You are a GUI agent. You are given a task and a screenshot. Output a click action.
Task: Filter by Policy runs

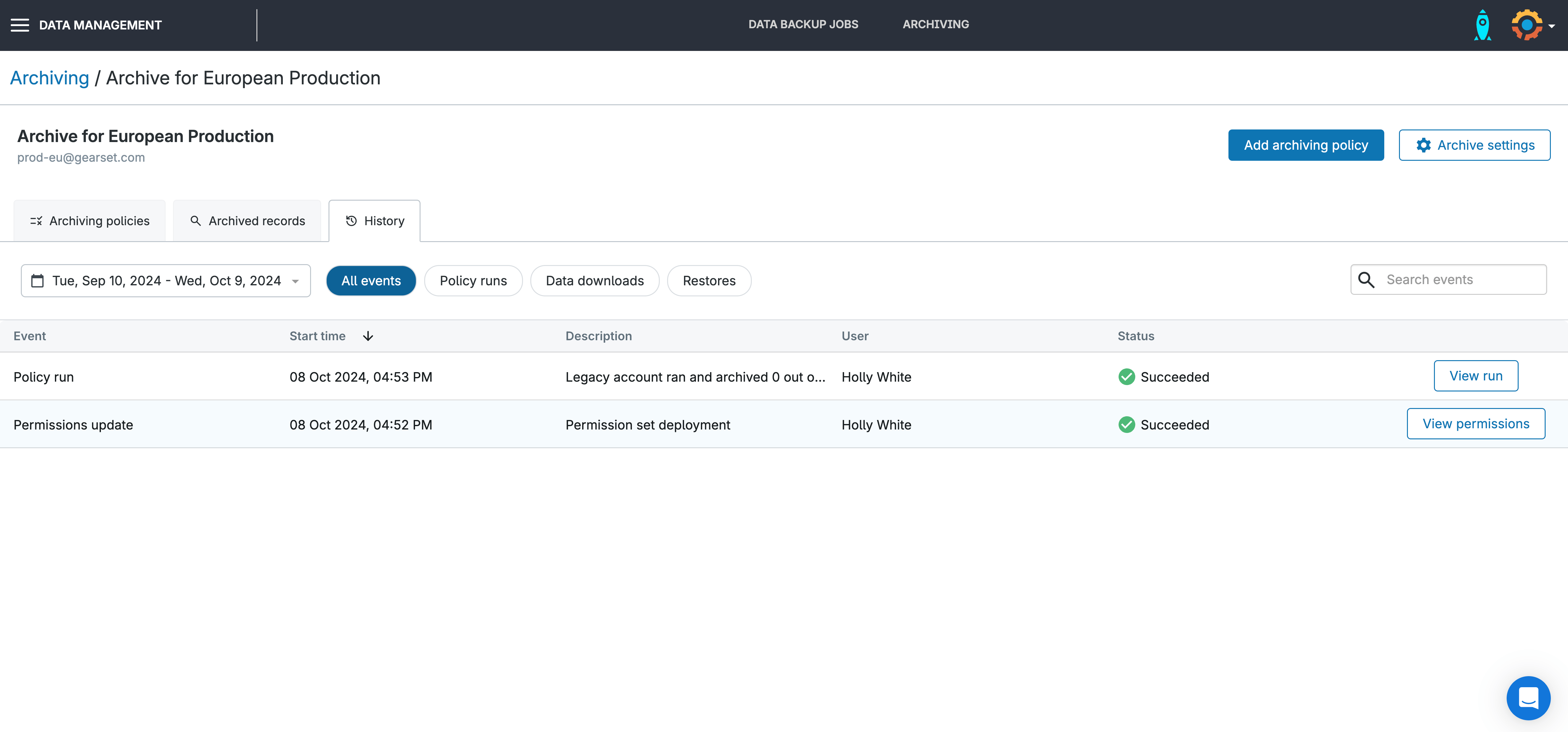[x=473, y=281]
